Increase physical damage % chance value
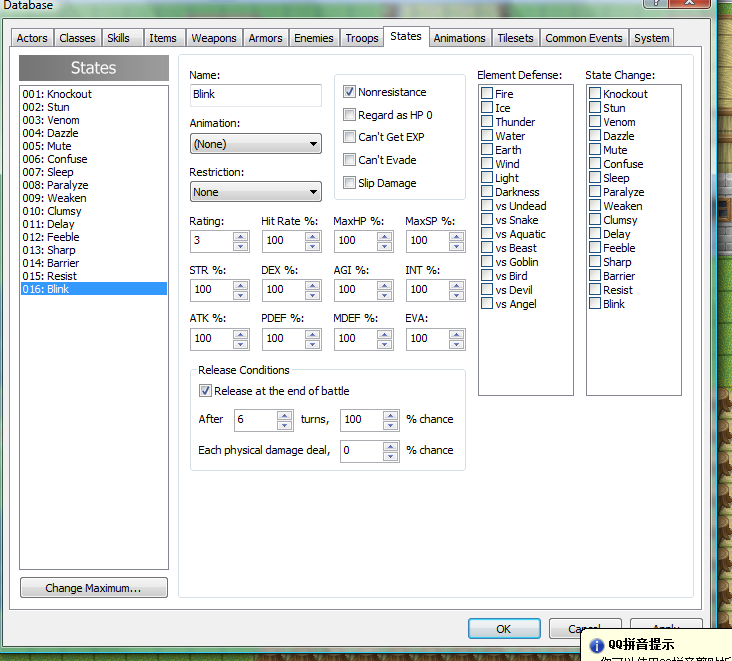 point(390,446)
